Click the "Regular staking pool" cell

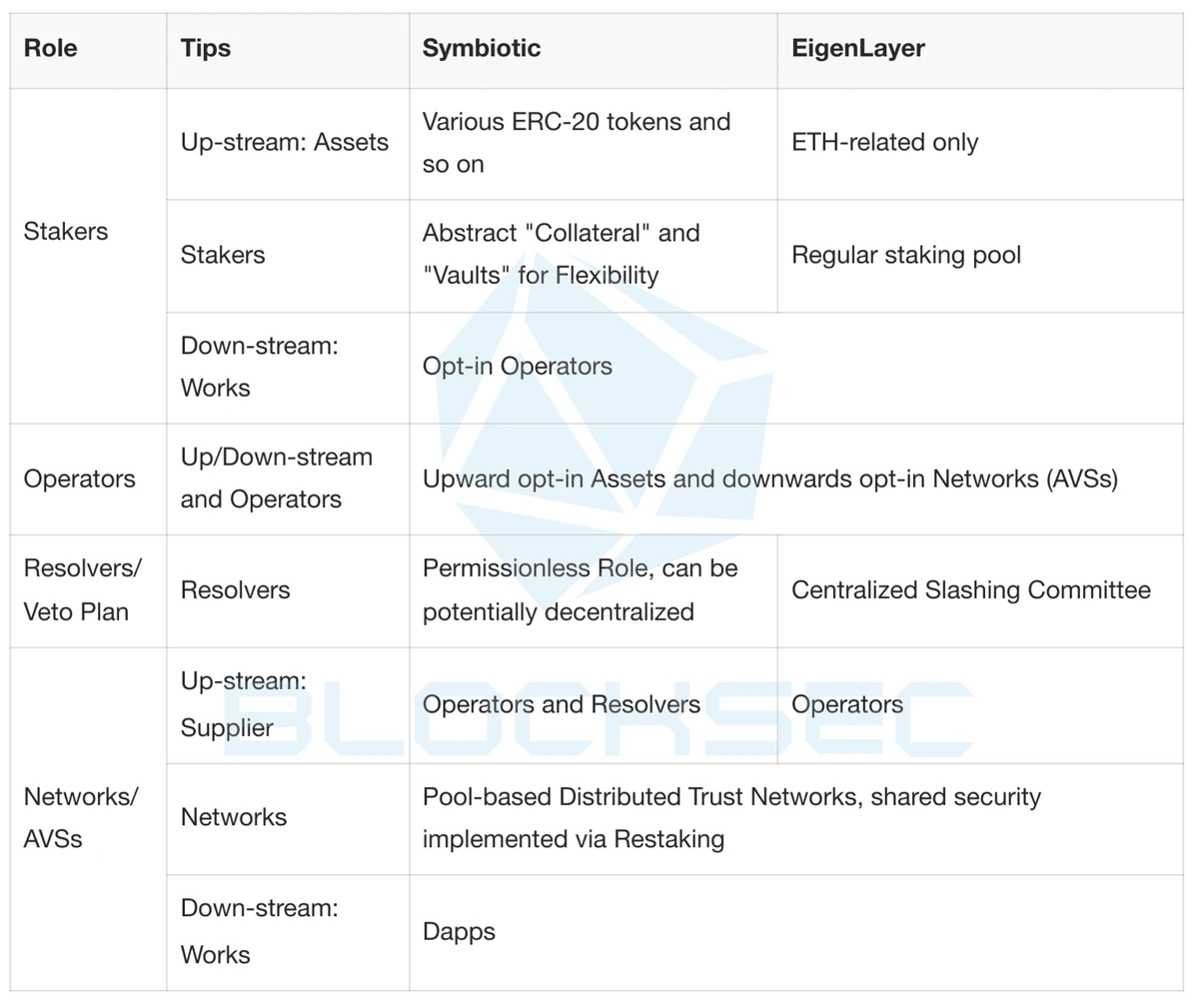coord(906,256)
